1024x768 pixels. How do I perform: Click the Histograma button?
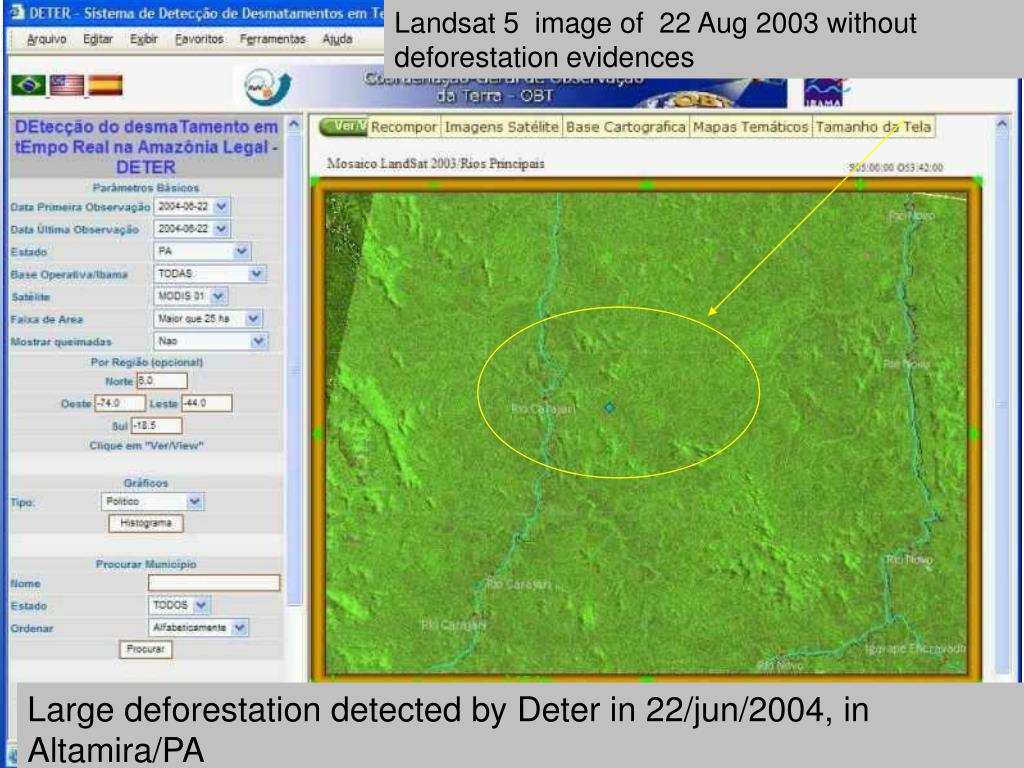(146, 523)
